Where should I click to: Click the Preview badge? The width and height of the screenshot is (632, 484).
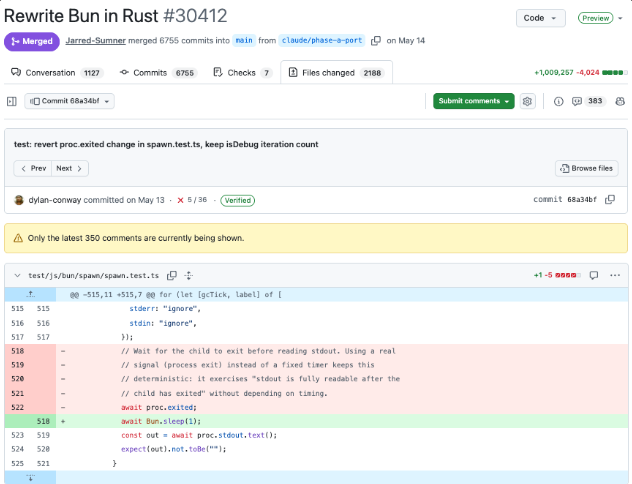coord(595,18)
